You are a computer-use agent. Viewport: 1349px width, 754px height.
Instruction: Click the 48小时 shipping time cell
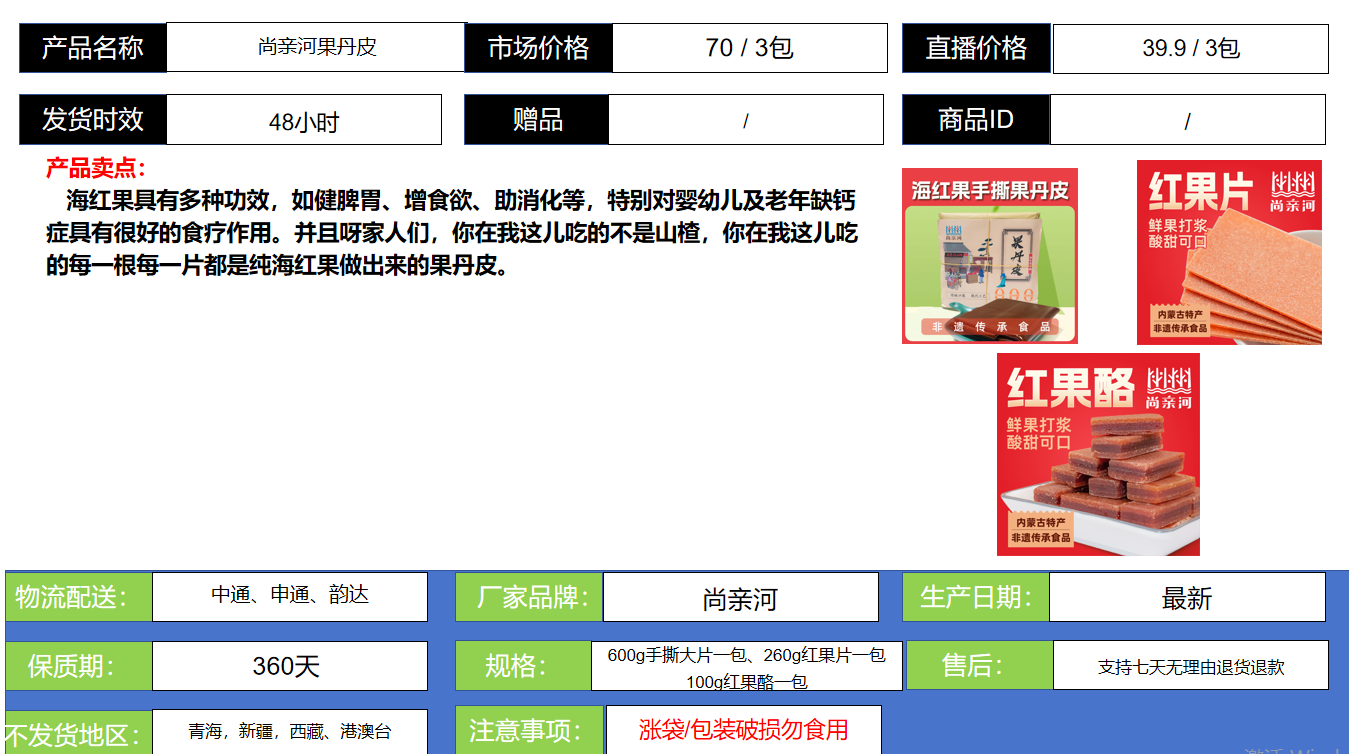303,121
